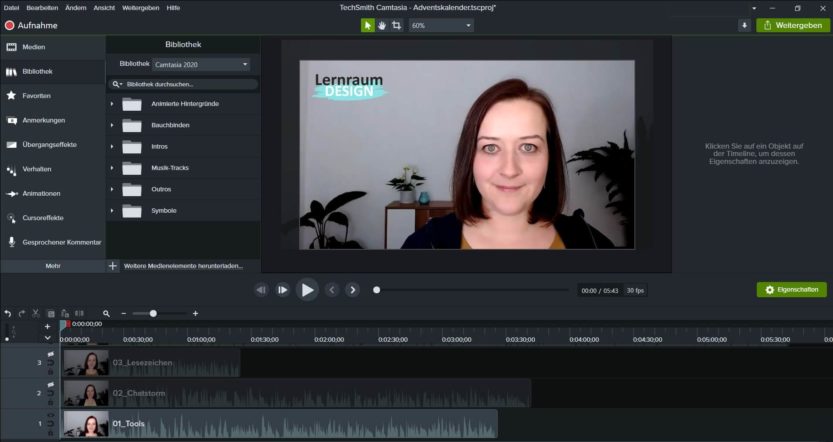The height and width of the screenshot is (442, 833).
Task: Toggle visibility of track 3
Action: coord(50,354)
